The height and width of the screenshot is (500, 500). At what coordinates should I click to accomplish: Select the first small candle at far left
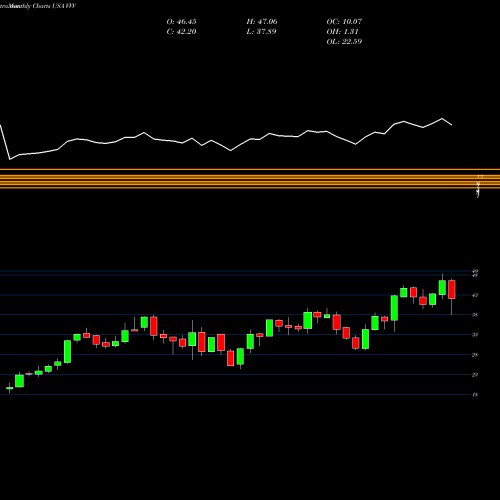click(x=10, y=388)
